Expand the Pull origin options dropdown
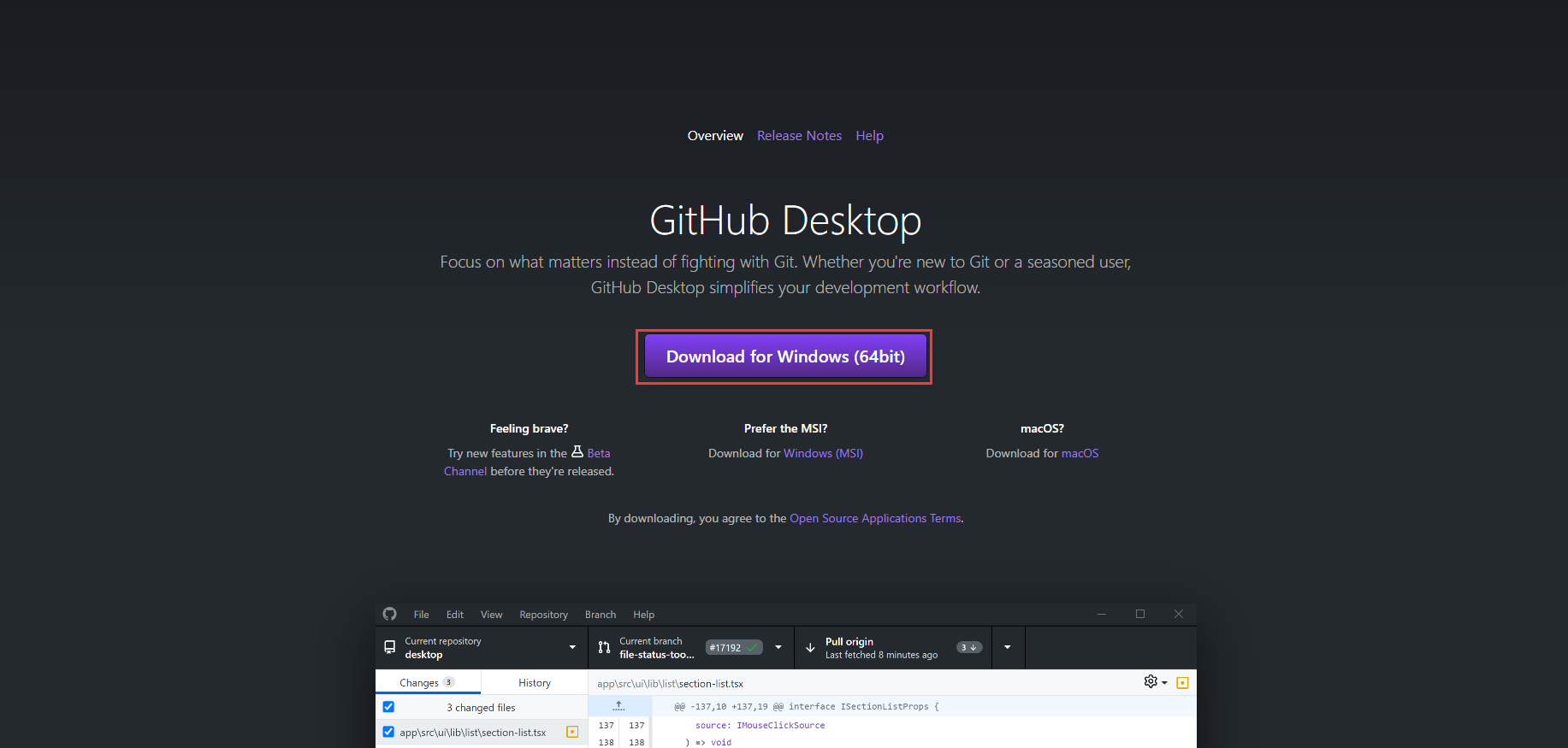The image size is (1568, 748). 1008,647
